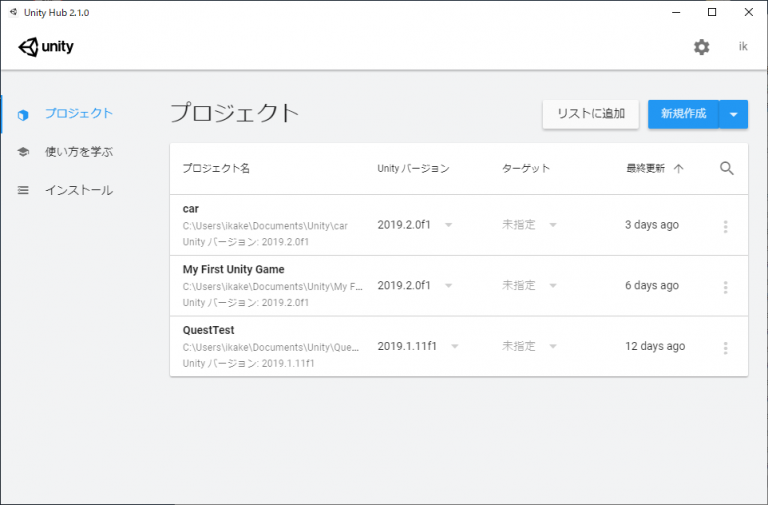Open the three-dot menu for My First Unity Game
This screenshot has height=505, width=768.
point(725,287)
